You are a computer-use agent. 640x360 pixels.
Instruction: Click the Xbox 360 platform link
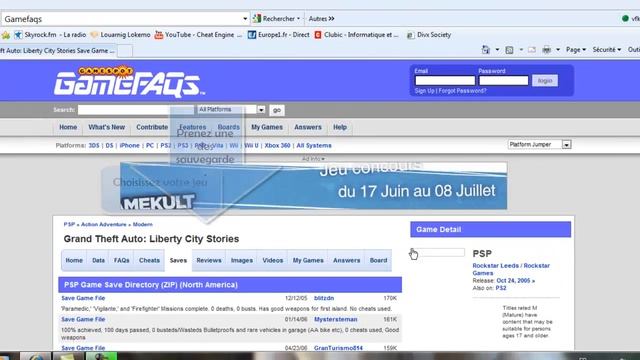[277, 146]
